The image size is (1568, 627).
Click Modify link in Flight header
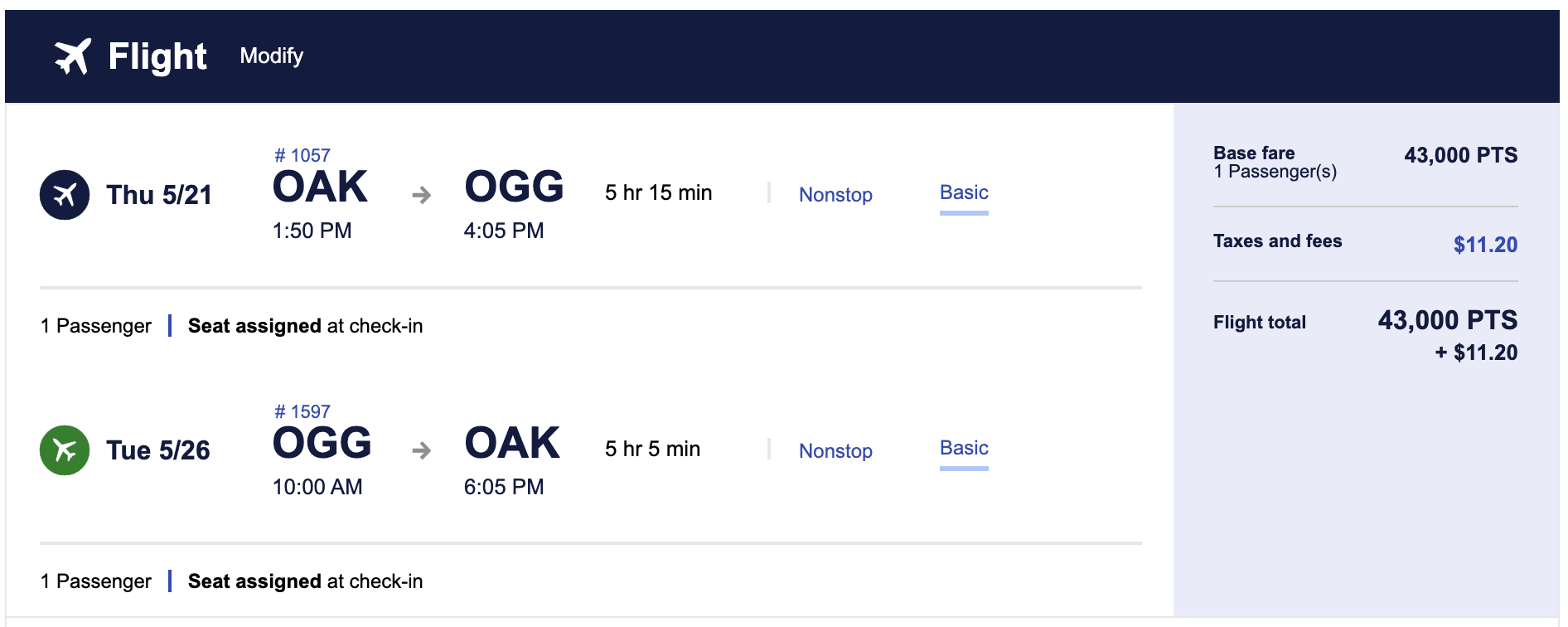pos(271,56)
